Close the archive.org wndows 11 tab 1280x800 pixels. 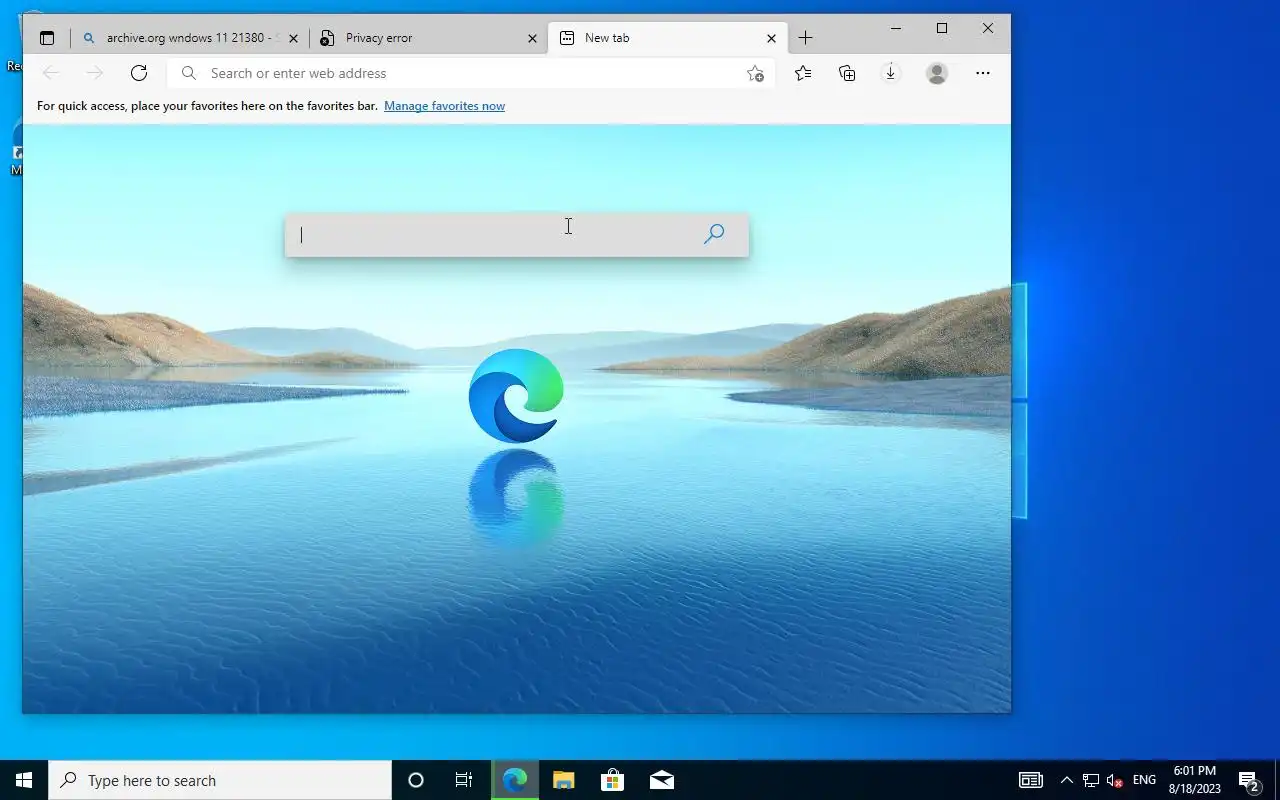pyautogui.click(x=293, y=38)
